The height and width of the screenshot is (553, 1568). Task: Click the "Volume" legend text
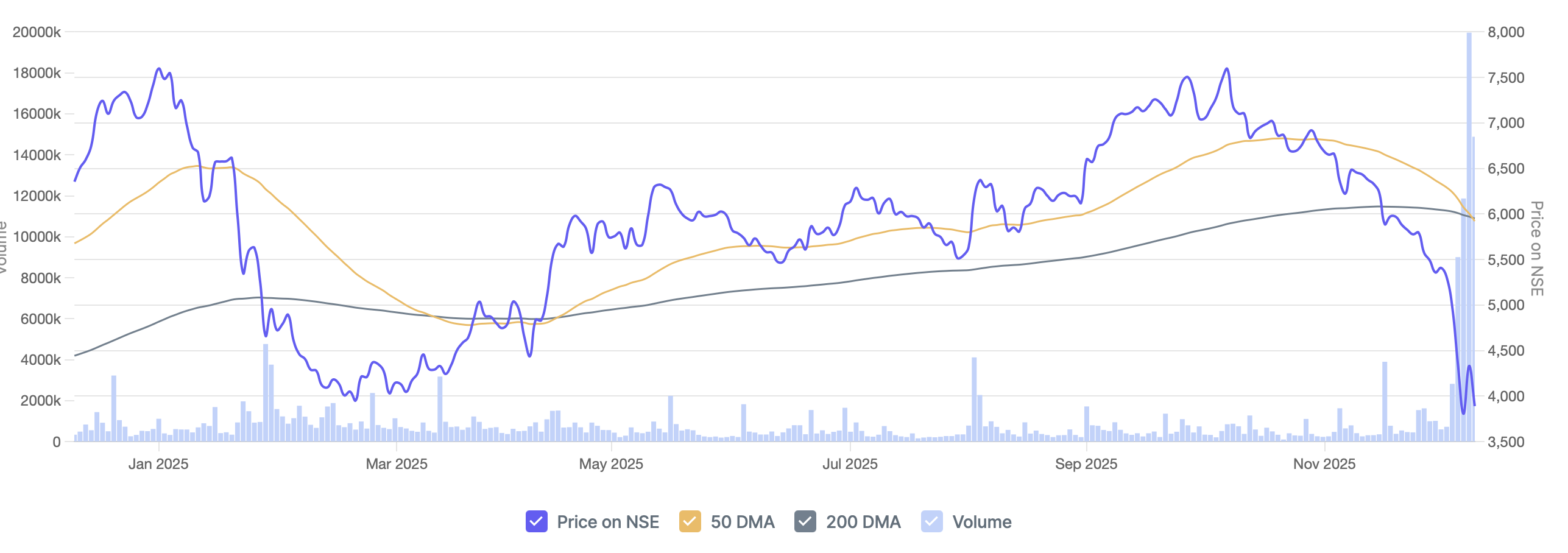(x=981, y=522)
